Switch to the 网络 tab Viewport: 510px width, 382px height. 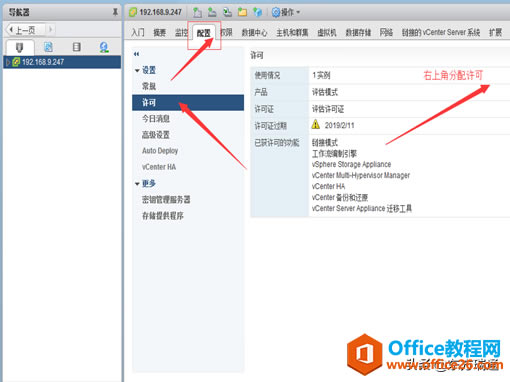coord(386,33)
